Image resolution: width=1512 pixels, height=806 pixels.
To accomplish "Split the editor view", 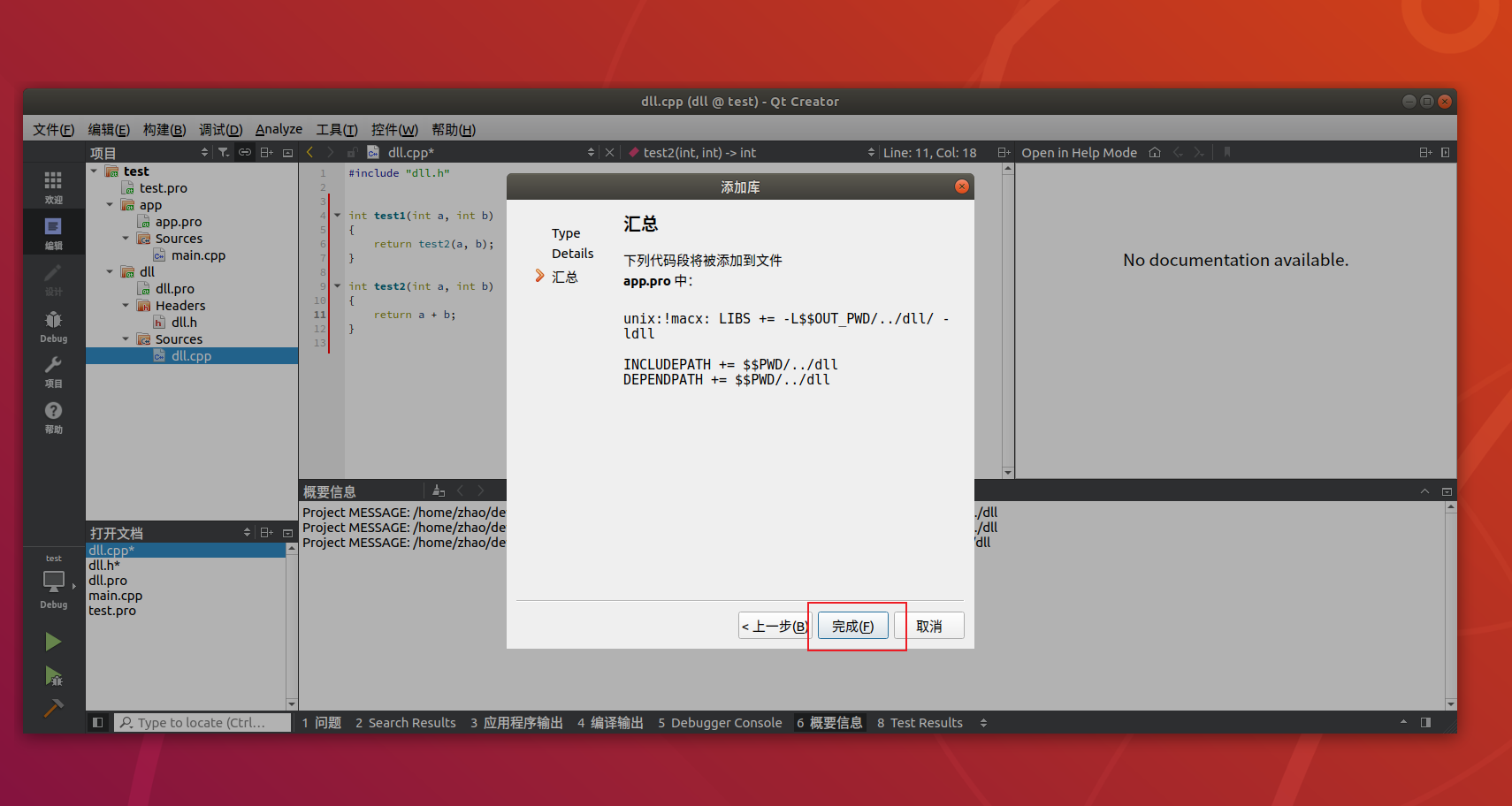I will [1004, 152].
